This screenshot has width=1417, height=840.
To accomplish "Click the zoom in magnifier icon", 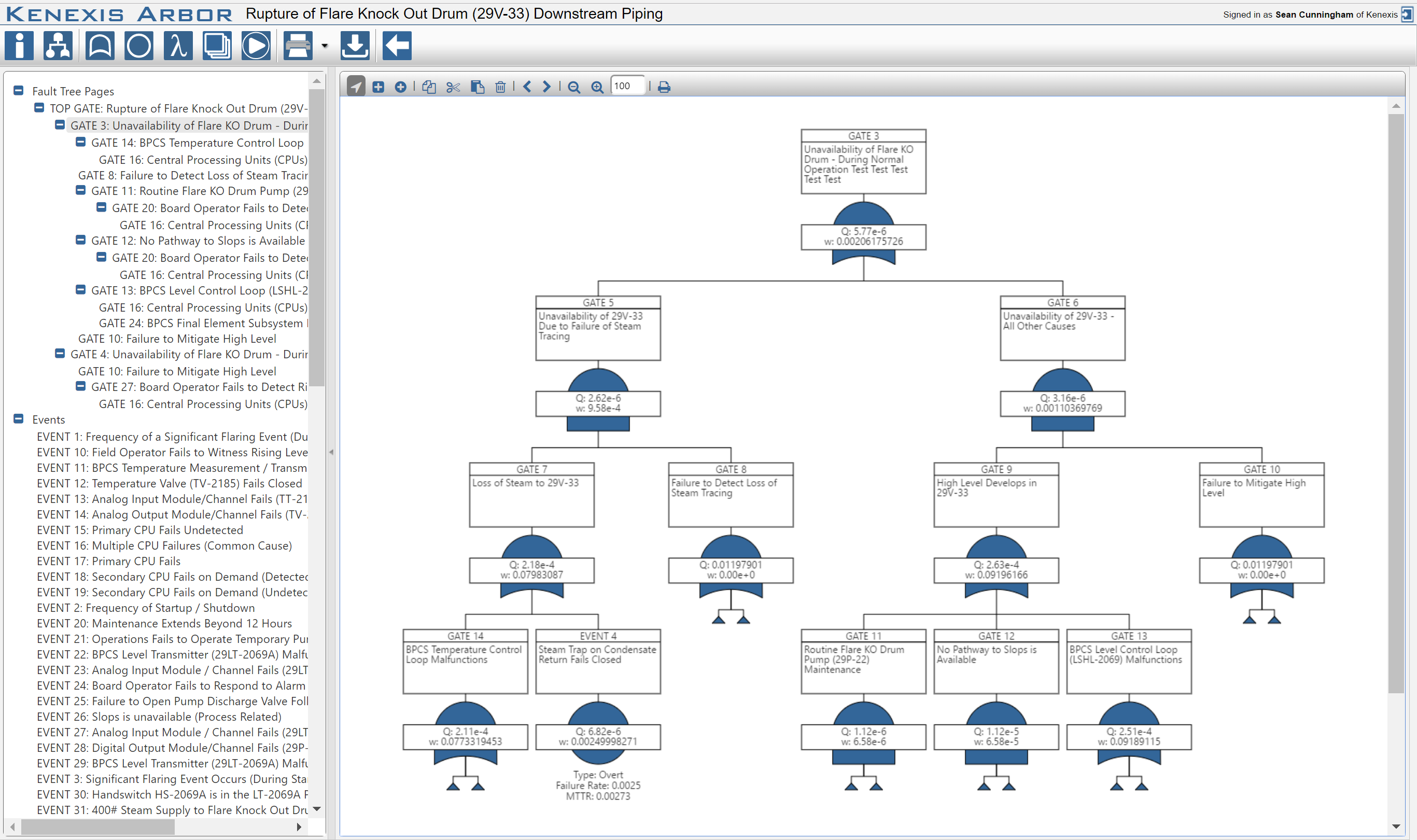I will click(598, 89).
